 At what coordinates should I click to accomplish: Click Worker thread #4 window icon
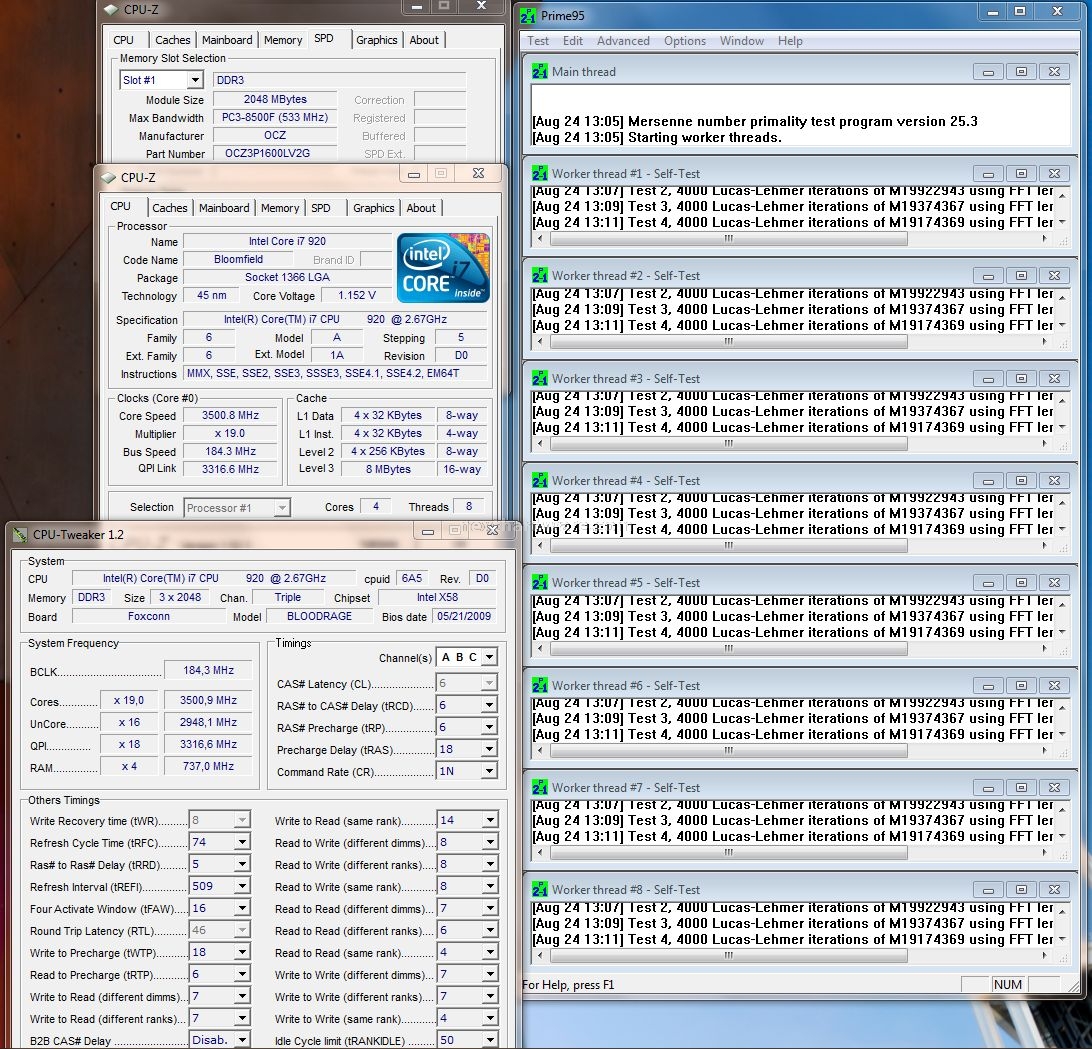[540, 481]
